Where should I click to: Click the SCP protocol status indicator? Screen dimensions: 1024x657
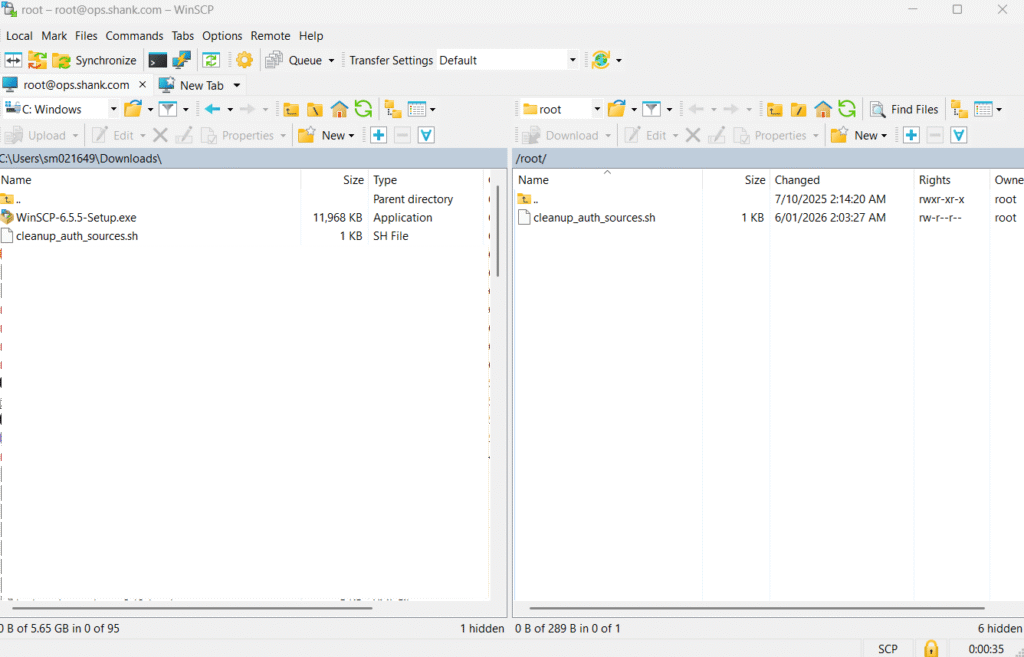click(x=887, y=648)
